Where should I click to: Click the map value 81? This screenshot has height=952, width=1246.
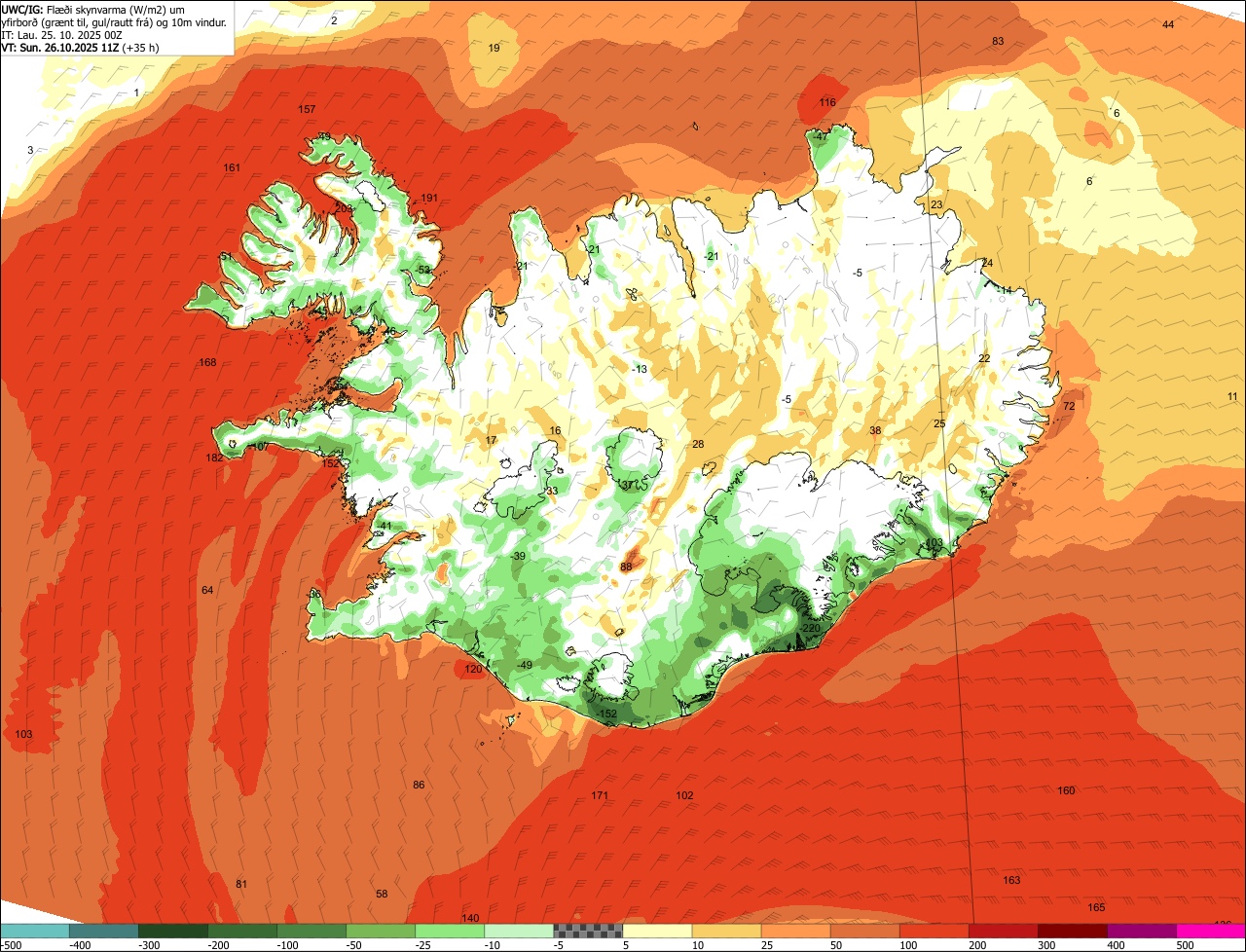(241, 884)
